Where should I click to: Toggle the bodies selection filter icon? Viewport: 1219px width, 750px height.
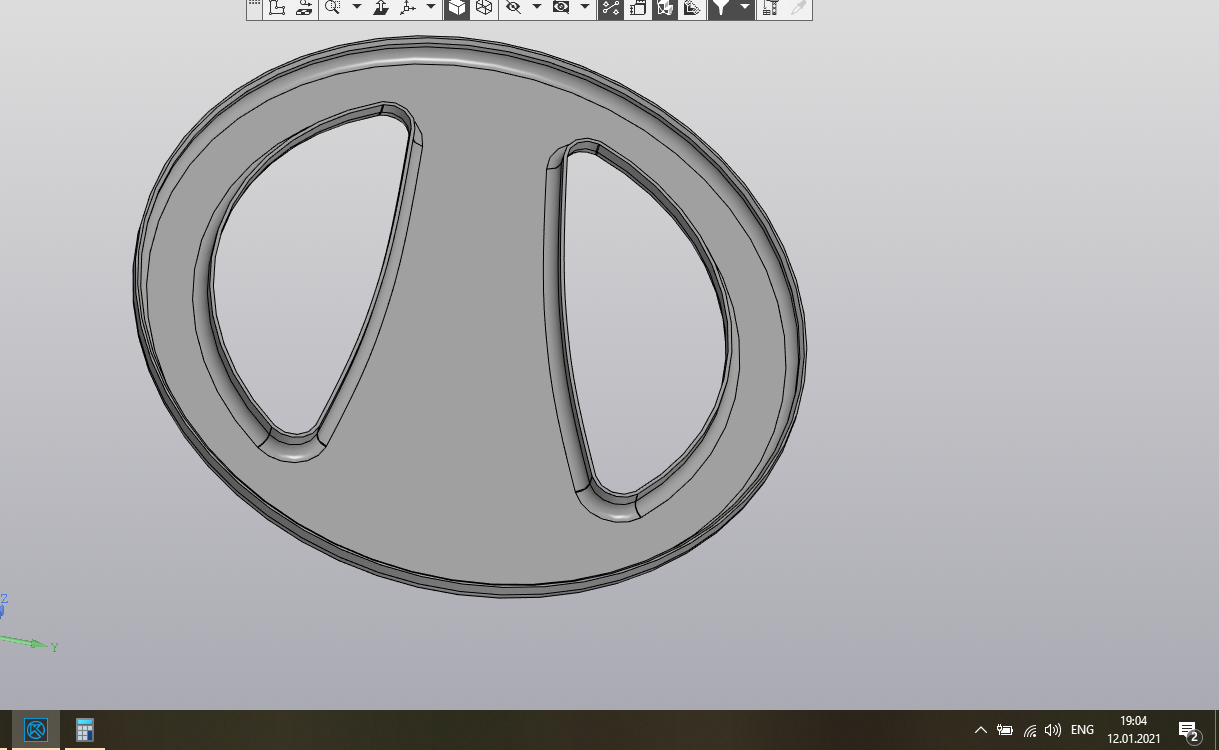click(691, 8)
